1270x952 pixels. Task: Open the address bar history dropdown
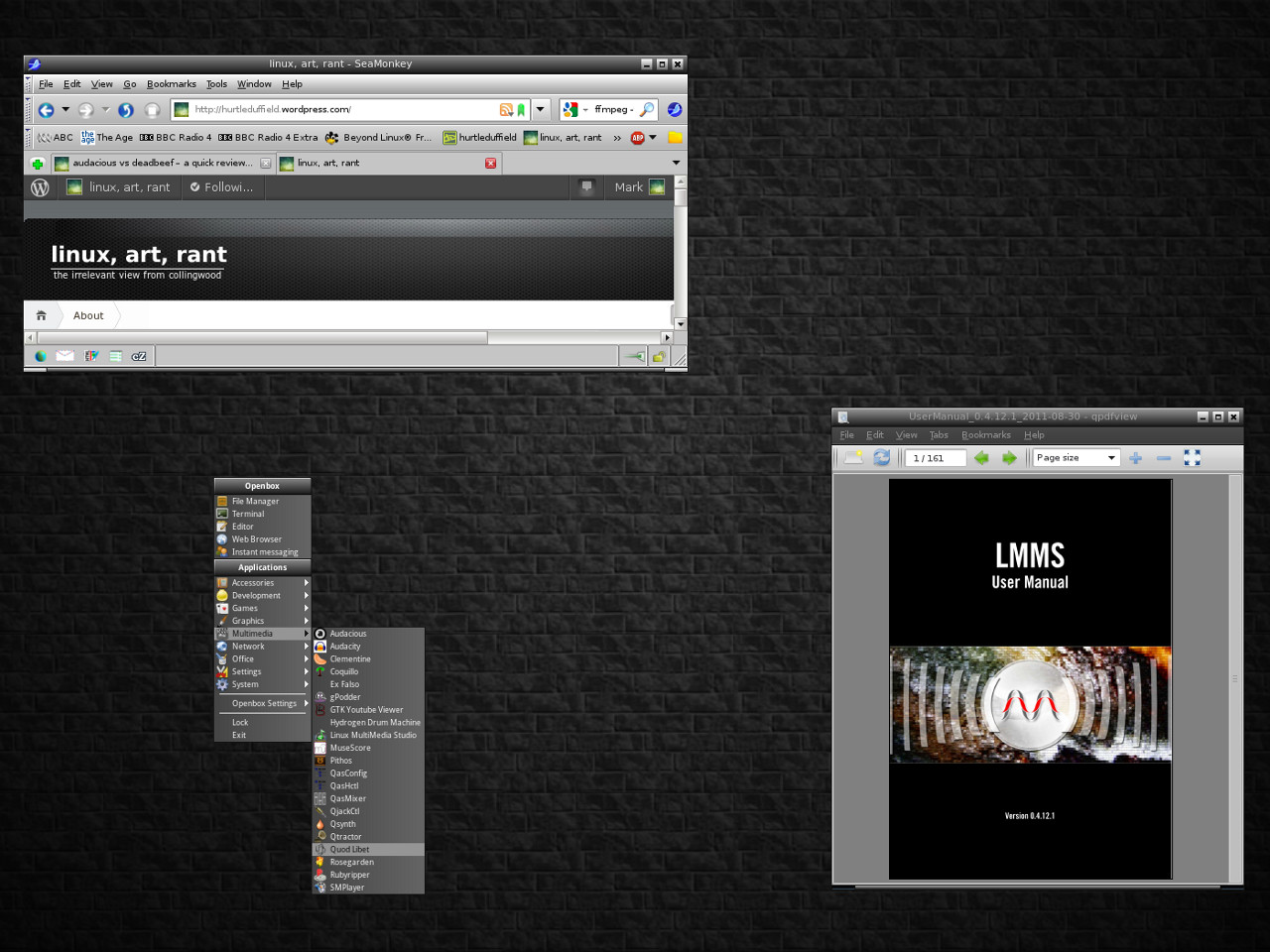click(x=541, y=110)
